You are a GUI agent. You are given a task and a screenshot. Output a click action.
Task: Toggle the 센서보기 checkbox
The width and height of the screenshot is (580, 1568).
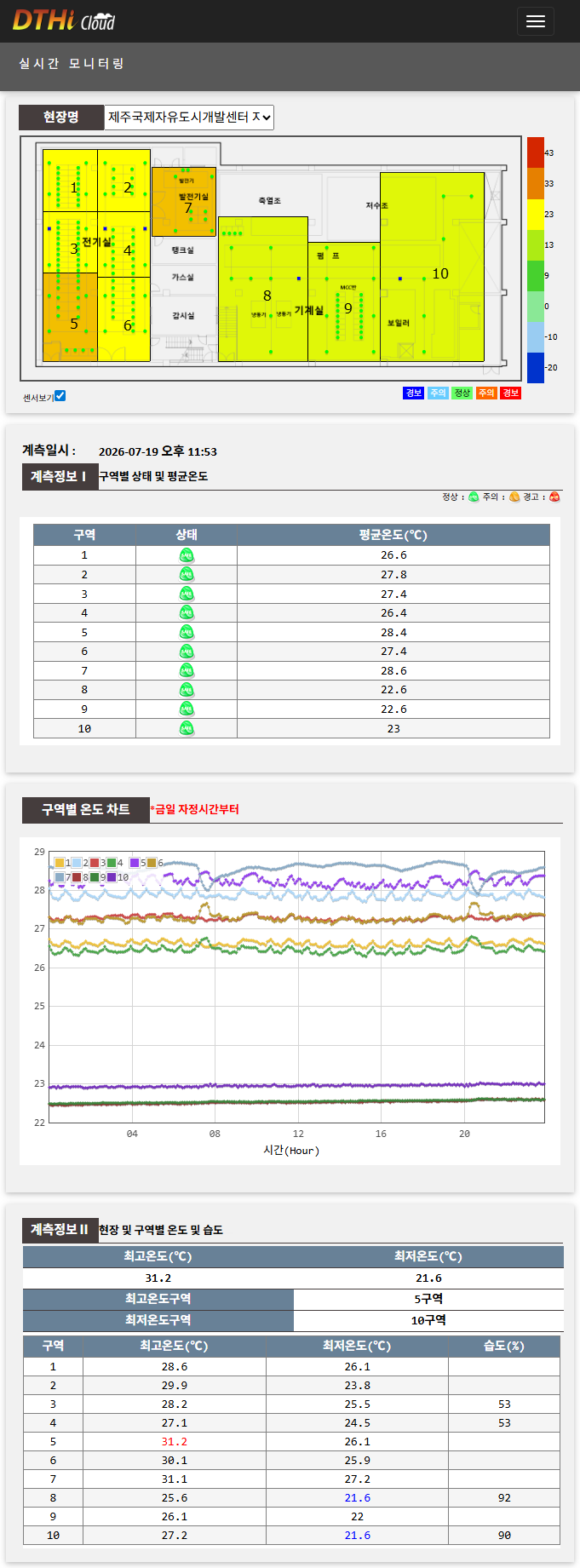click(60, 396)
